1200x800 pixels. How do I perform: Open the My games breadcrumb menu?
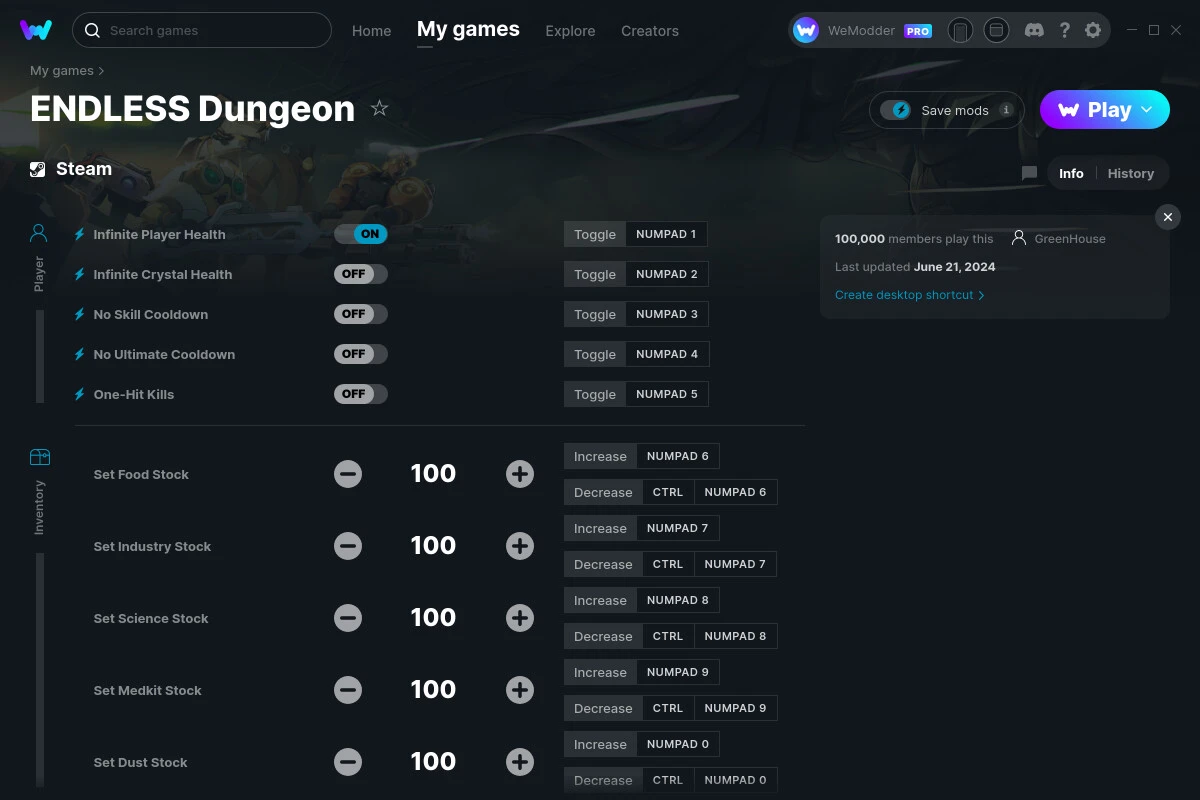(61, 70)
